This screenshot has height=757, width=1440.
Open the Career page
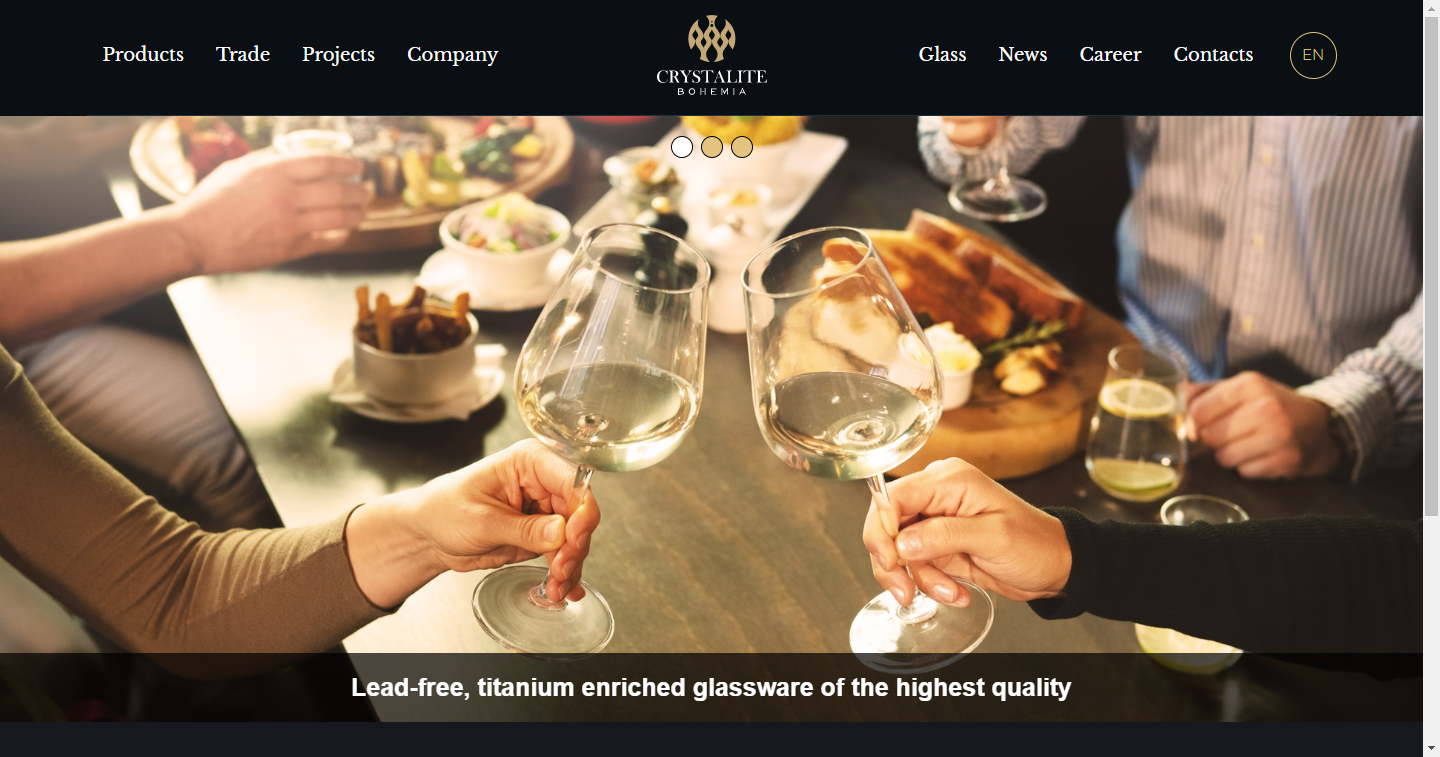[1110, 54]
